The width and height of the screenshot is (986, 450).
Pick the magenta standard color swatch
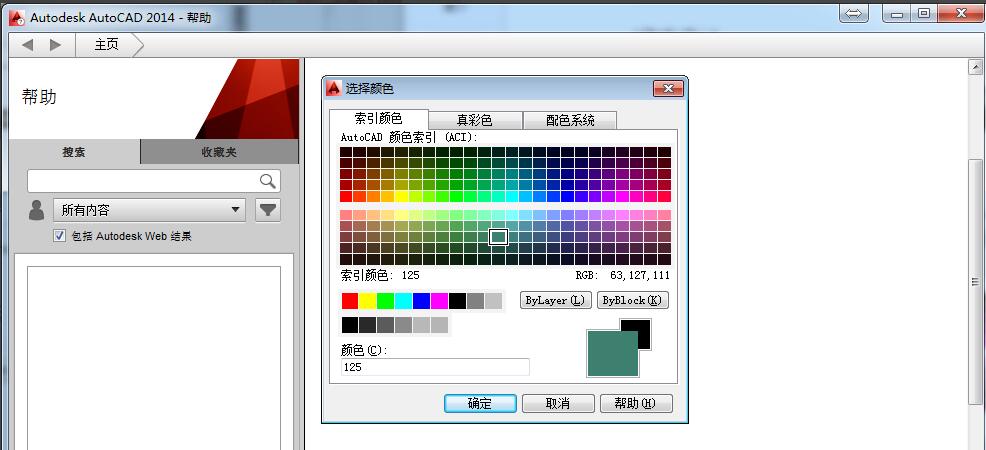click(x=440, y=301)
